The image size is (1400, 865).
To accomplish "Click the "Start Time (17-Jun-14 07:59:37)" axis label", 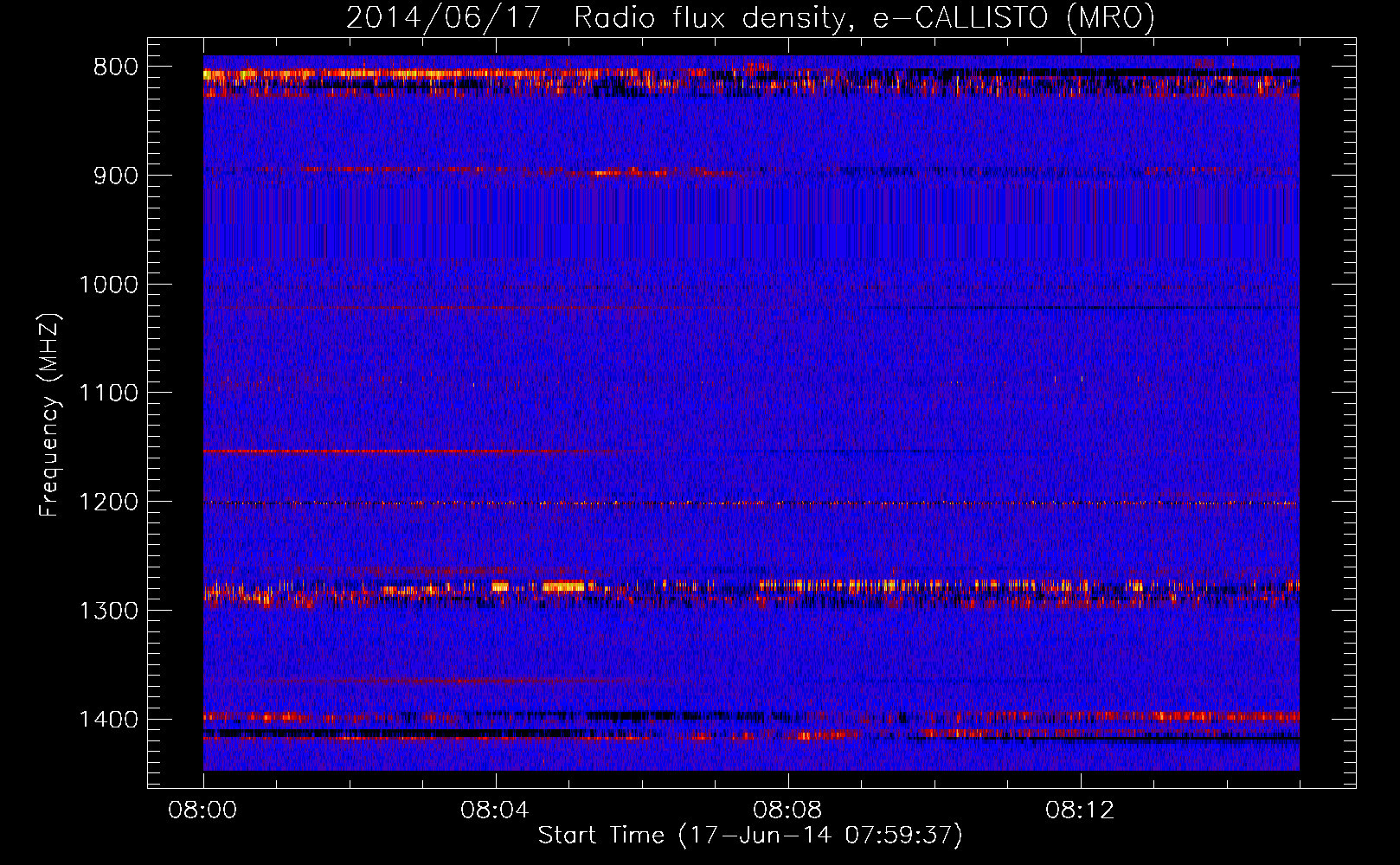I will point(750,836).
